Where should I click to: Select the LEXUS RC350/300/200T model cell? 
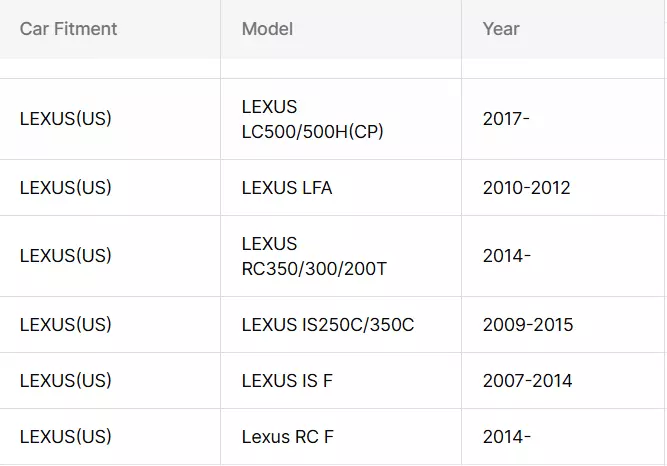341,256
